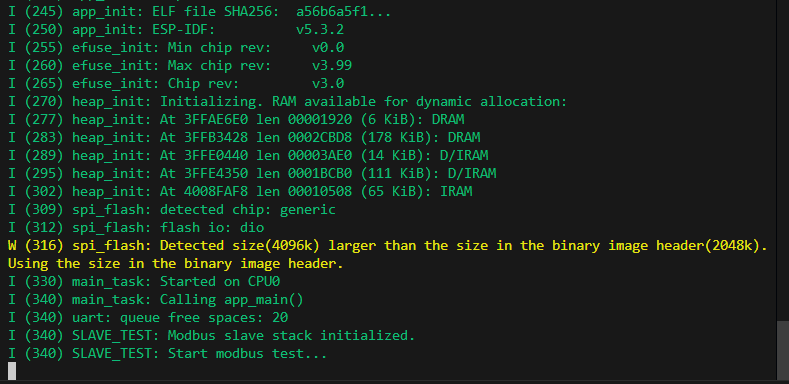789x384 pixels.
Task: Click the heap_init line with 178 KiB DRAM
Action: pos(244,137)
